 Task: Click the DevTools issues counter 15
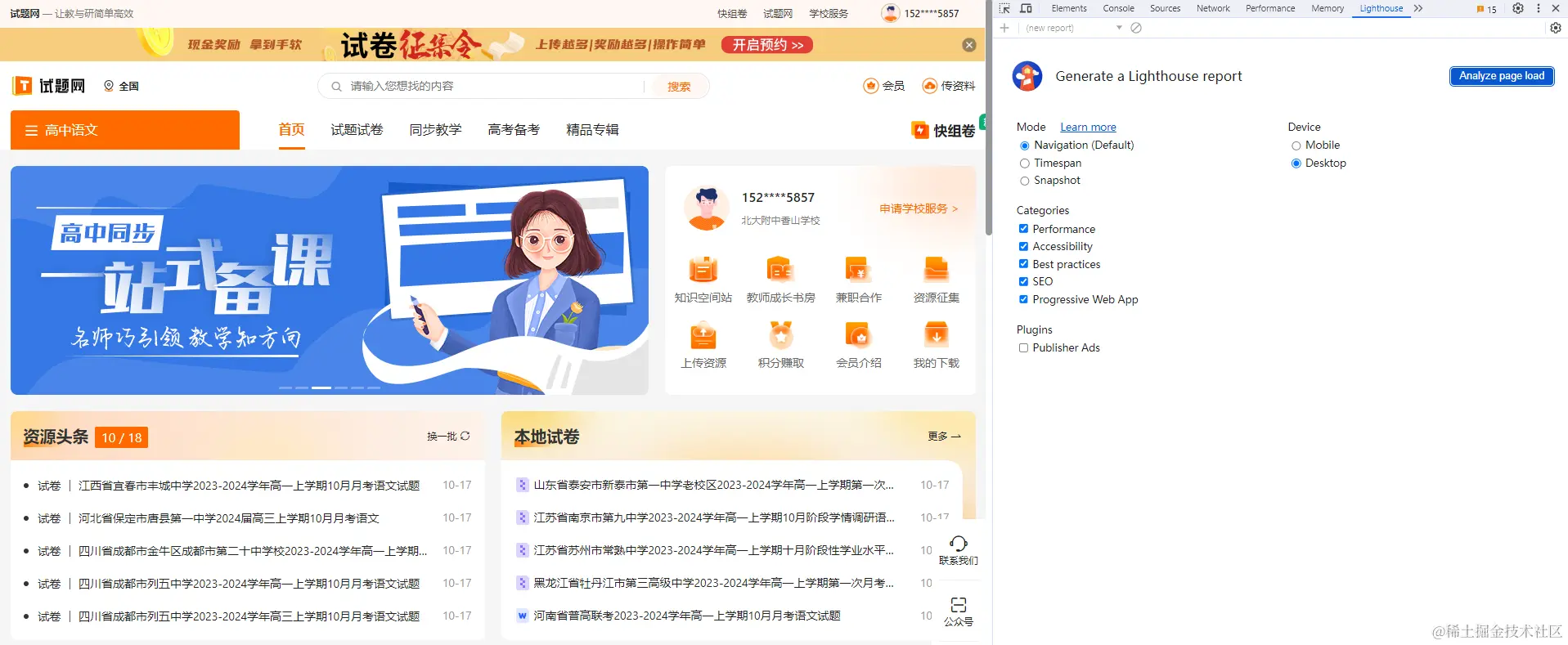[1486, 9]
